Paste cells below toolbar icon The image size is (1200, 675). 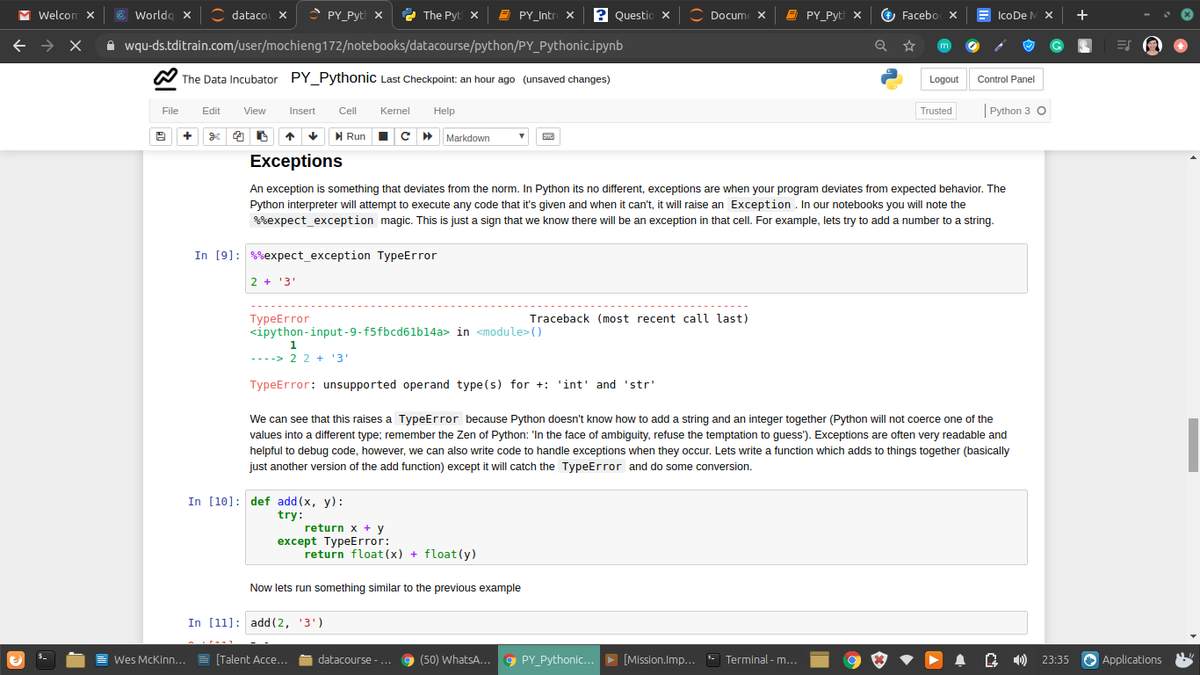[x=262, y=137]
